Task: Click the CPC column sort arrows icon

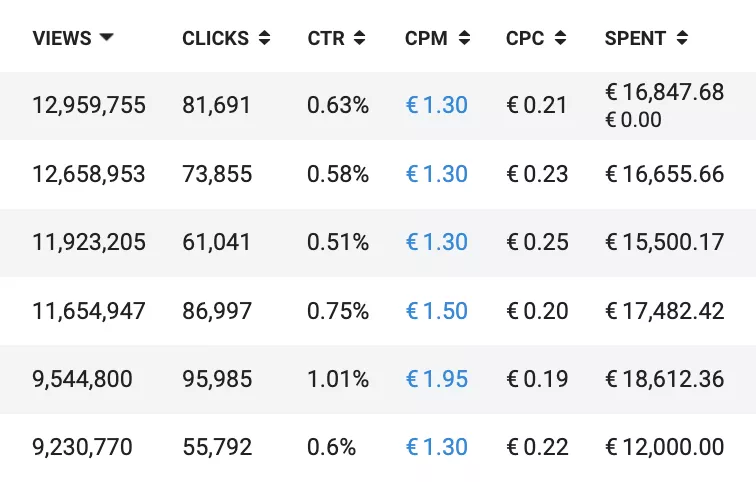Action: (x=560, y=38)
